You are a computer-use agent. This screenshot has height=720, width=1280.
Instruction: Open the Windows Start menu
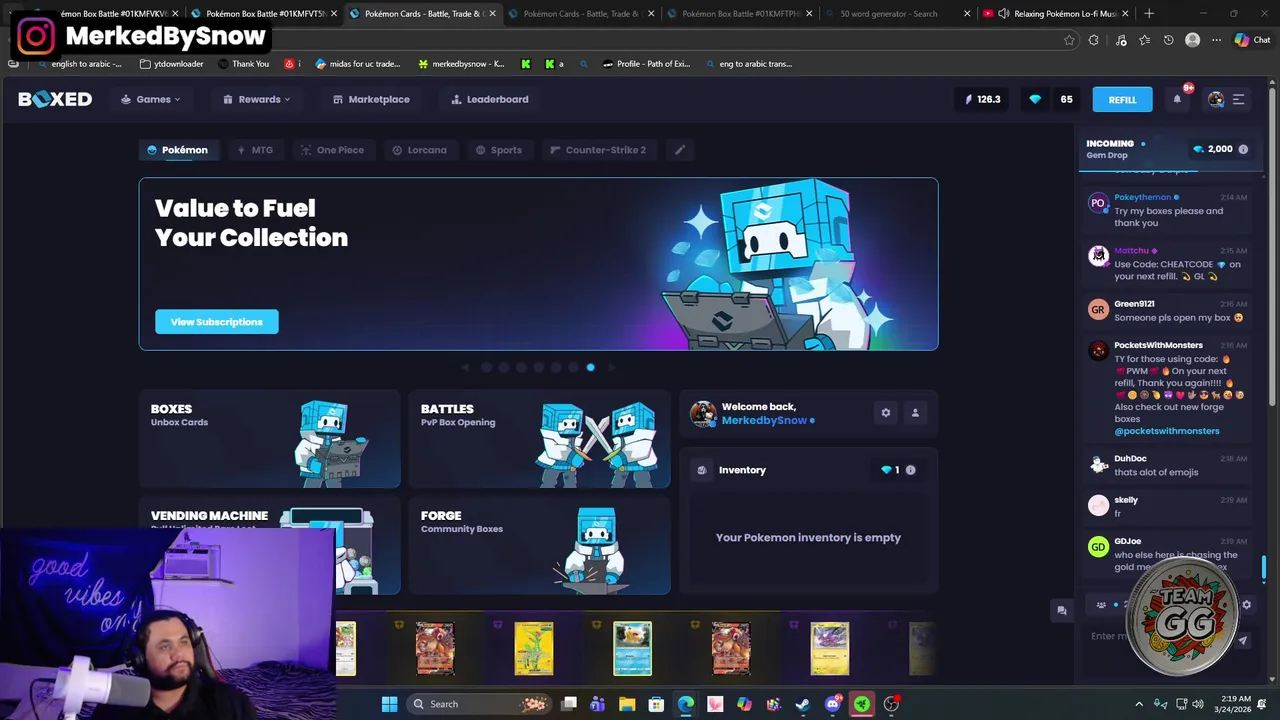tap(389, 704)
